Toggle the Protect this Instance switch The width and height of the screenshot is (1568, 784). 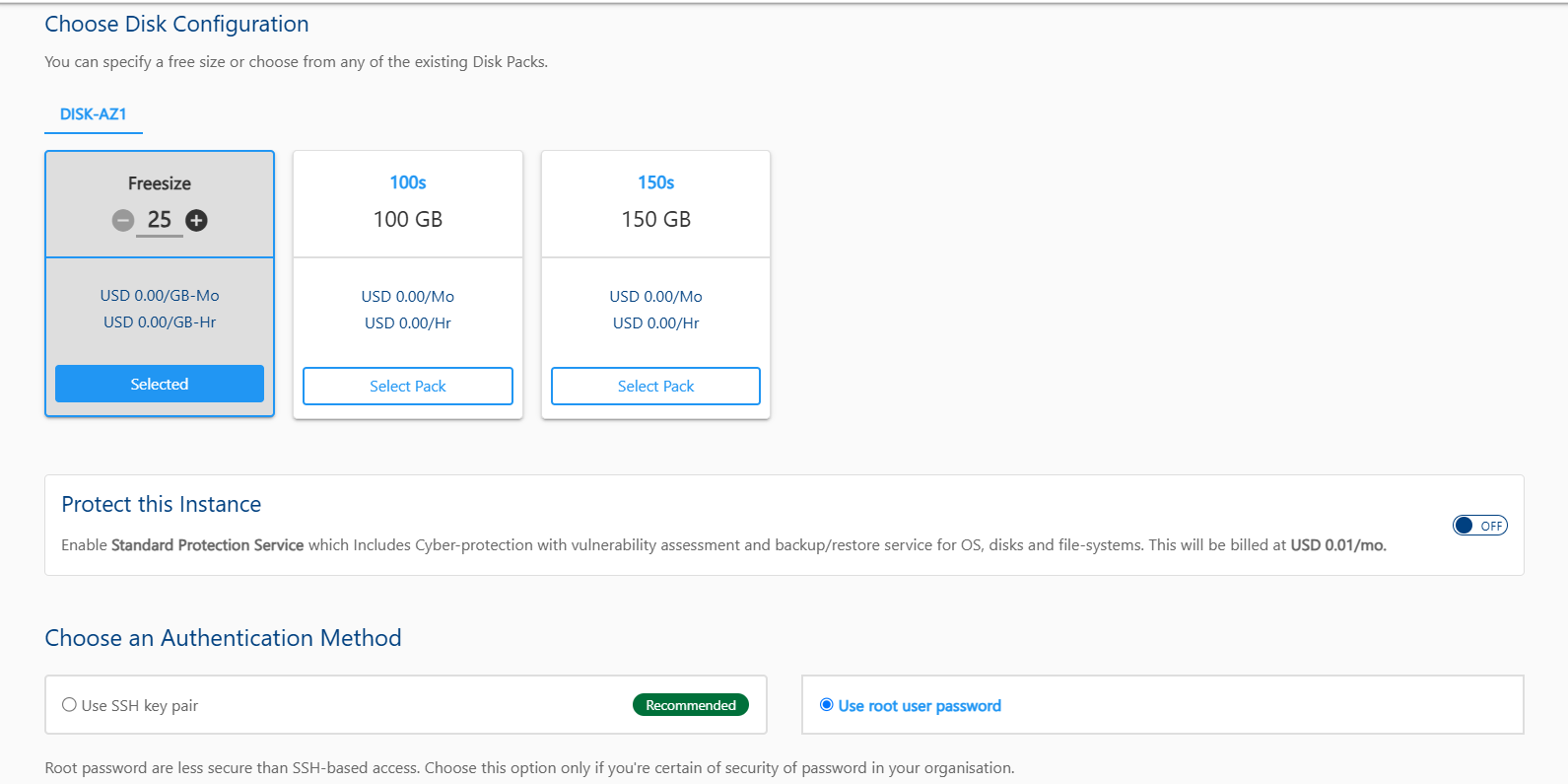(1479, 526)
